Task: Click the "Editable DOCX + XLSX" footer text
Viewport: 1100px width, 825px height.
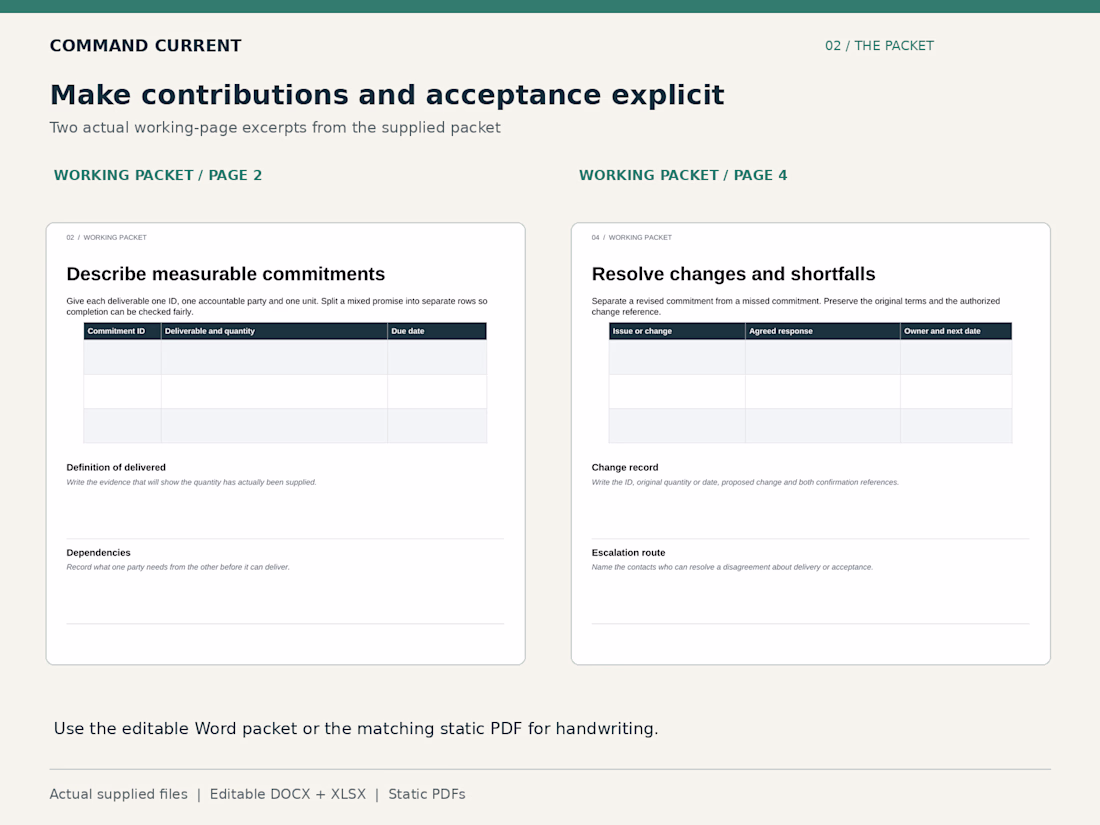Action: [288, 794]
